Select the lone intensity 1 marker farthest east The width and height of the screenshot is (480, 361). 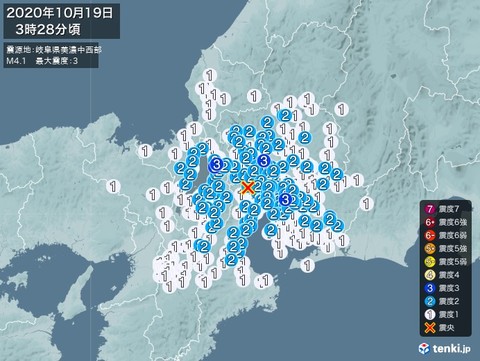point(367,203)
